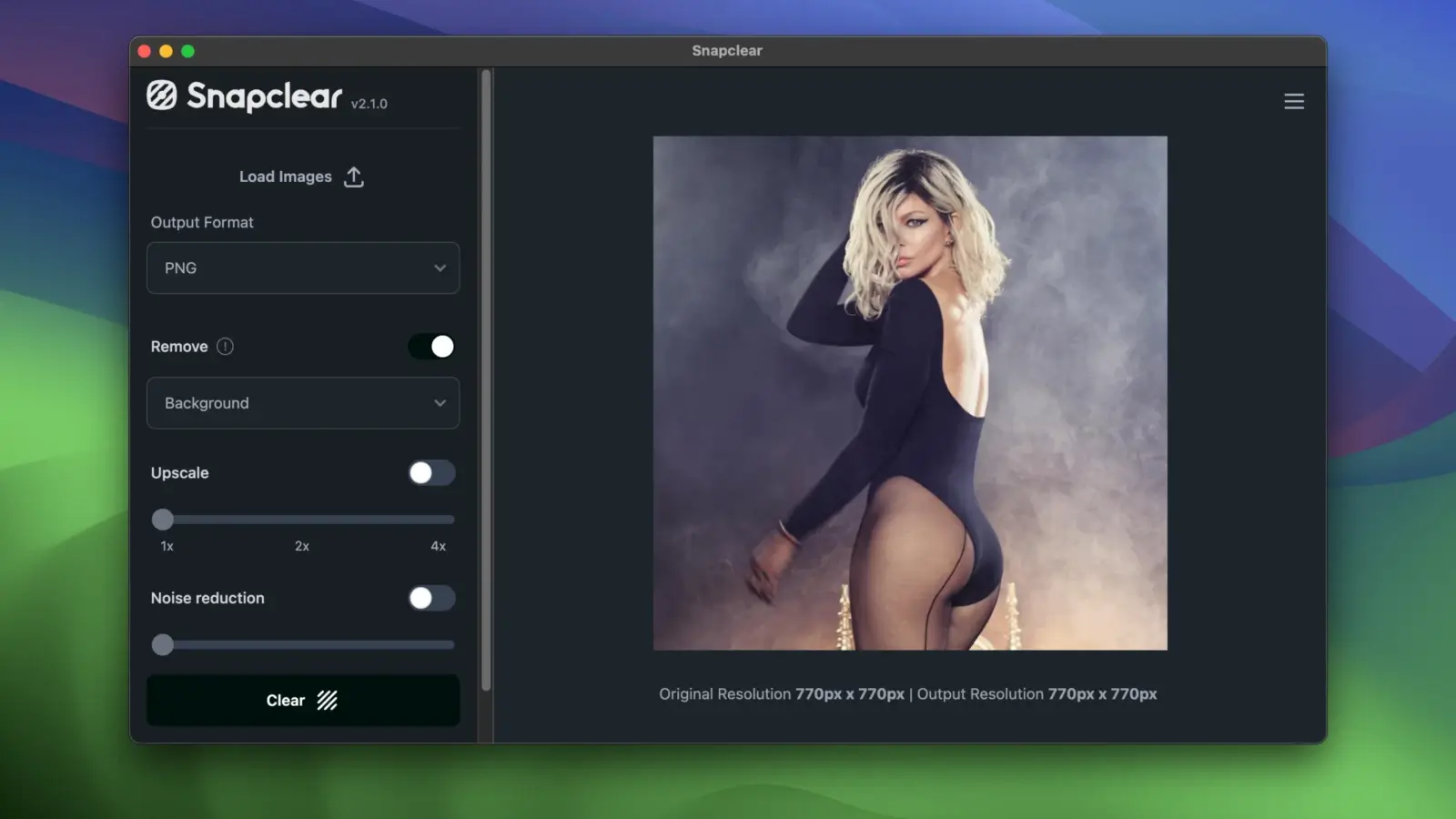Click the upload arrow icon beside Load Images
Viewport: 1456px width, 819px height.
pyautogui.click(x=354, y=177)
